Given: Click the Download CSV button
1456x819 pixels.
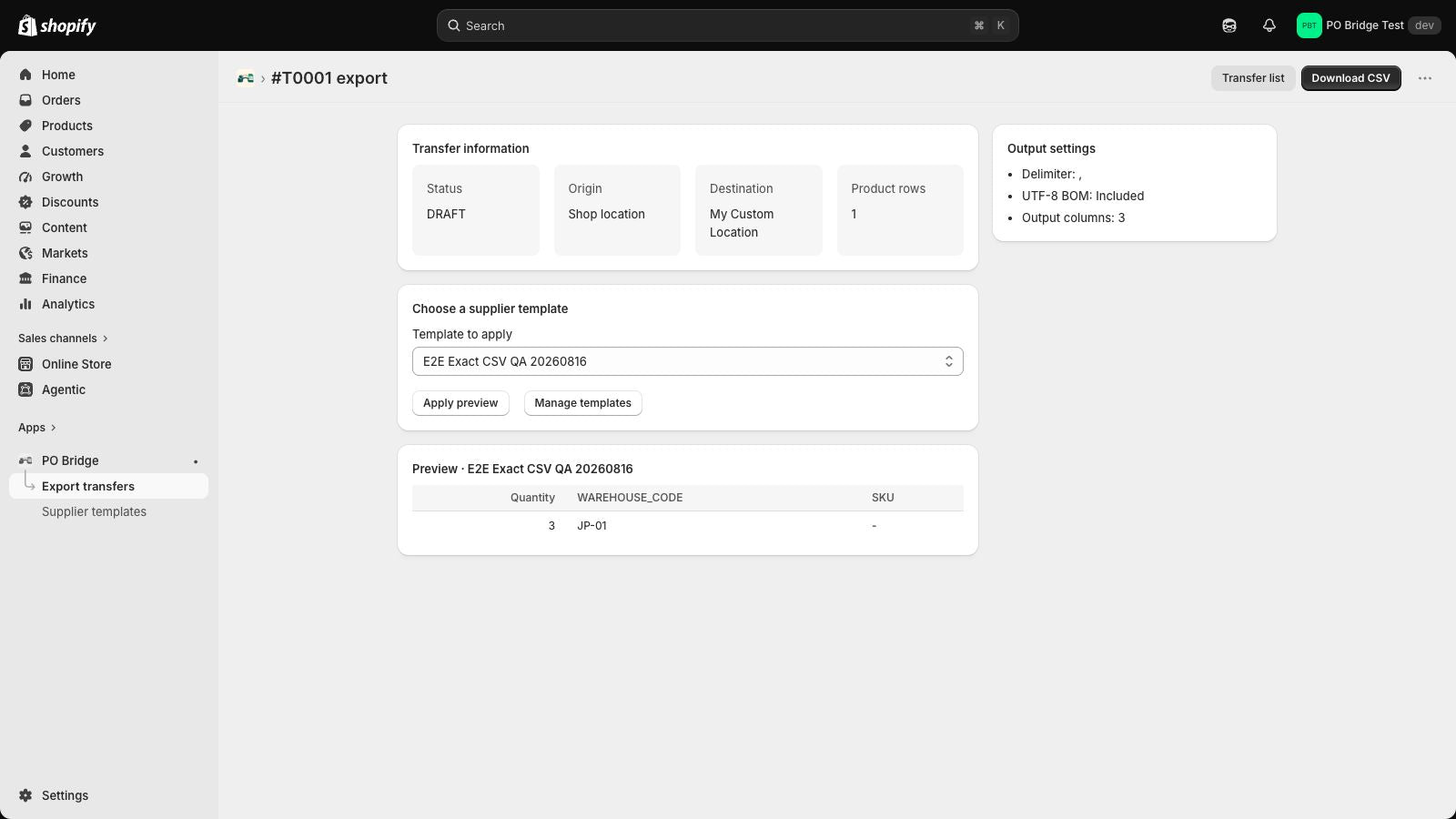Looking at the screenshot, I should click(1350, 78).
